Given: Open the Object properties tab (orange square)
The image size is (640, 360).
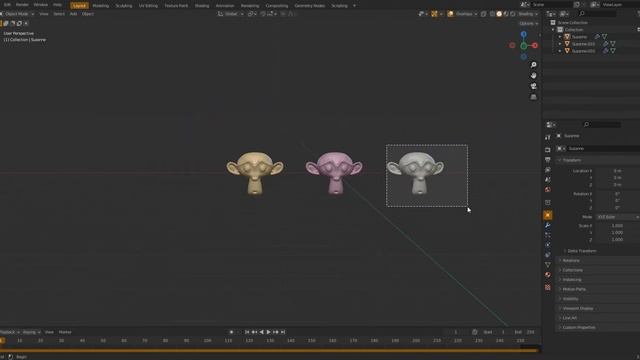Looking at the screenshot, I should pyautogui.click(x=548, y=215).
